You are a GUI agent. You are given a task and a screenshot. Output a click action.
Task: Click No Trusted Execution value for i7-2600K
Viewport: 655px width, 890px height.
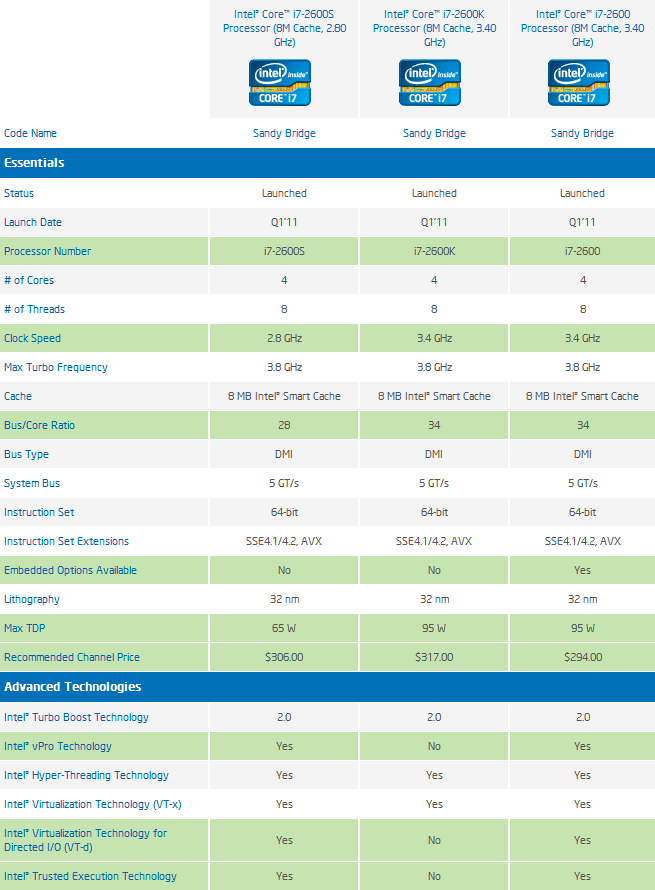pos(434,876)
